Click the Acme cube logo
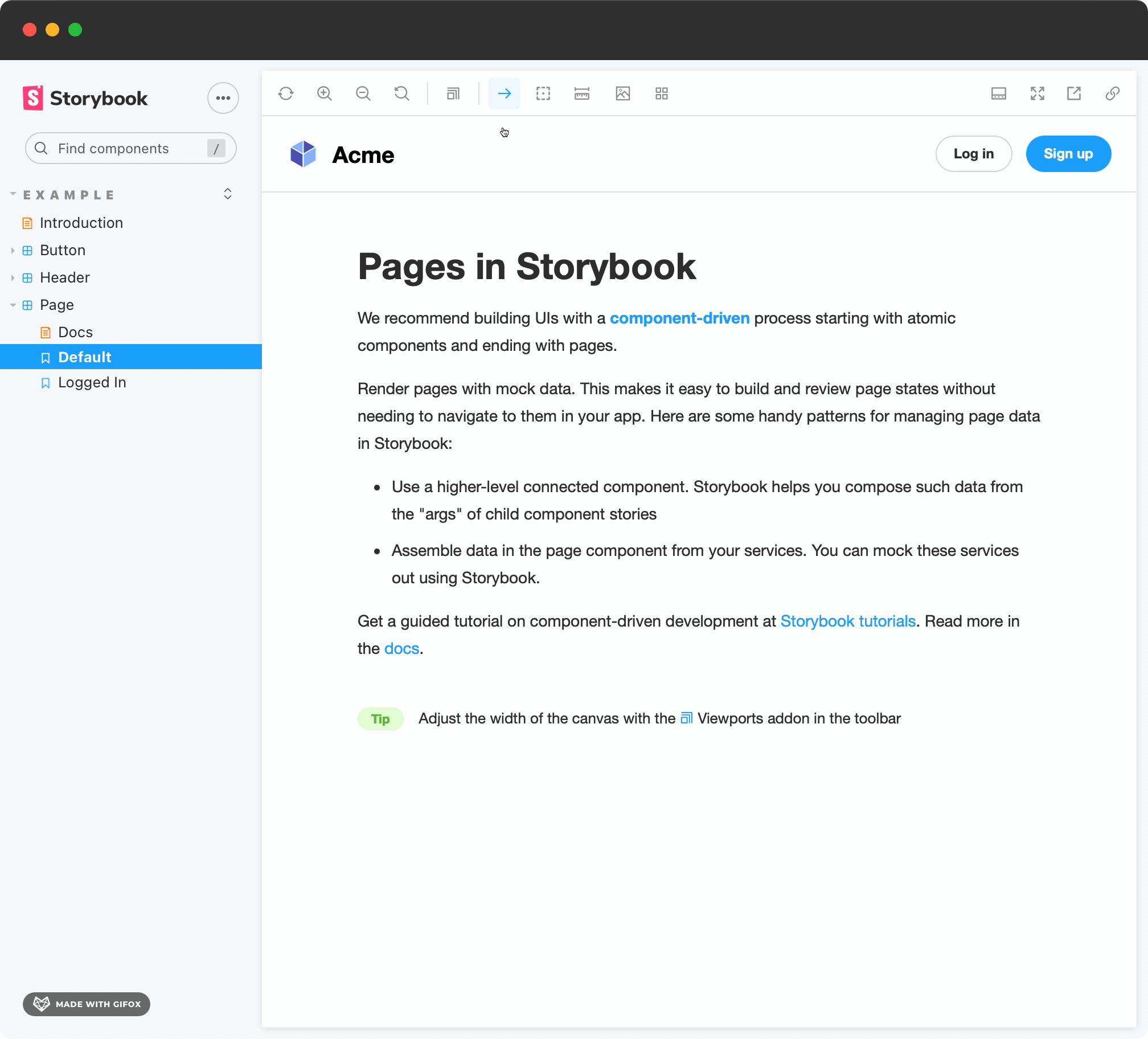The image size is (1148, 1039). pos(303,154)
